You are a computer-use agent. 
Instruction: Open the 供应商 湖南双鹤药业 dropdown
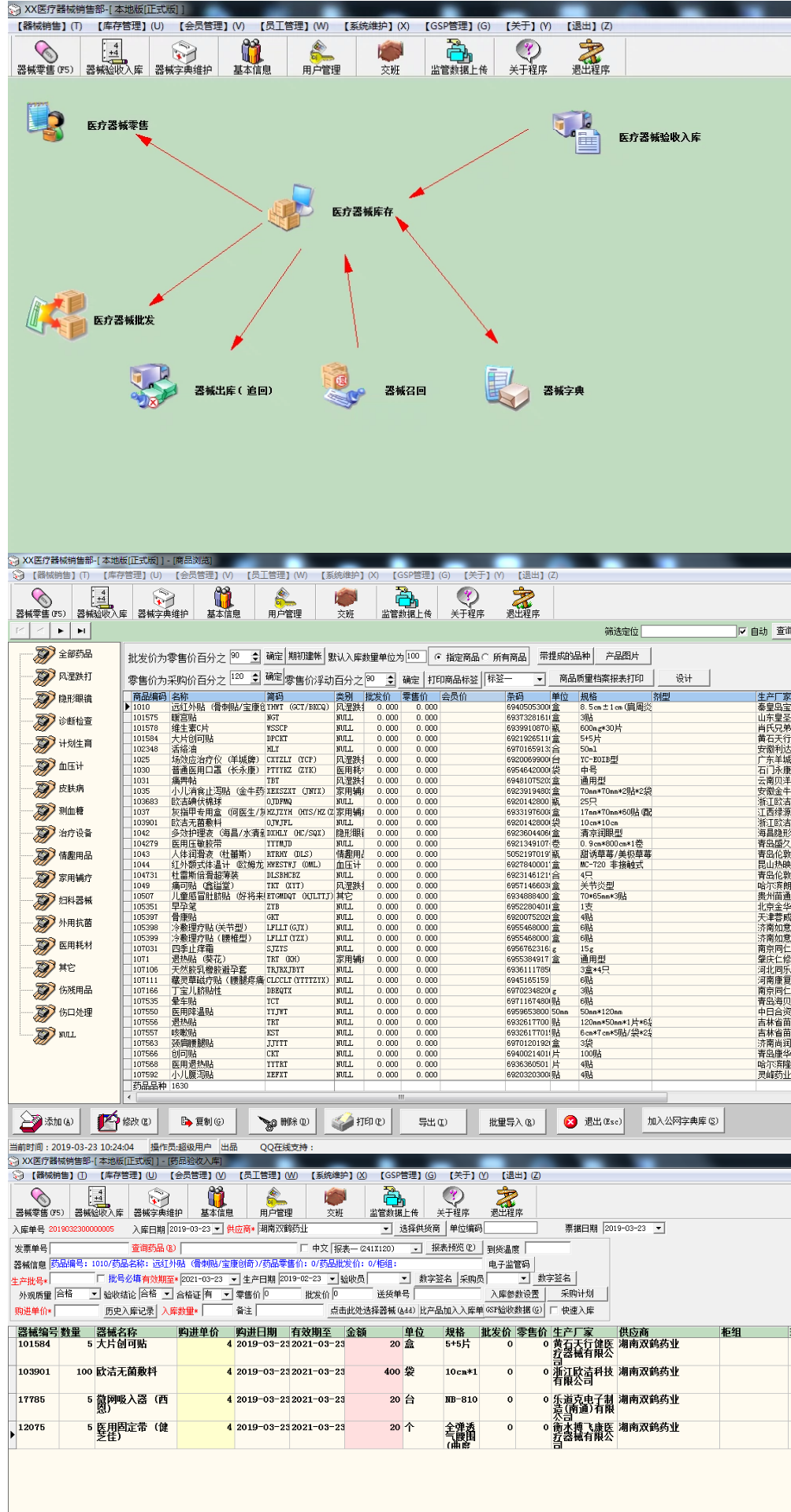pyautogui.click(x=386, y=1229)
